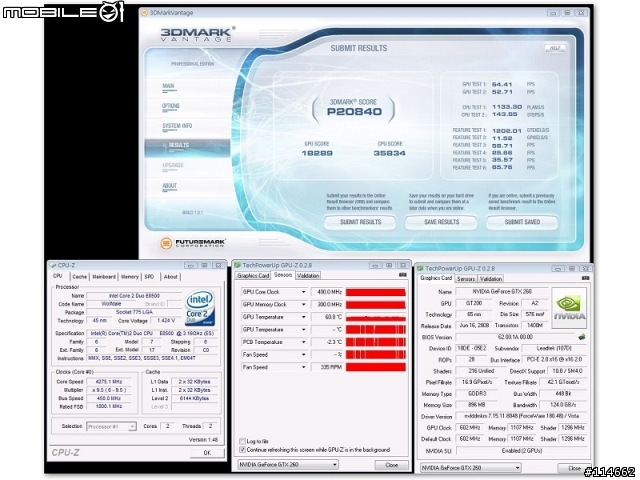The image size is (640, 480).
Task: Click the GPU score value 18289
Action: pos(317,153)
